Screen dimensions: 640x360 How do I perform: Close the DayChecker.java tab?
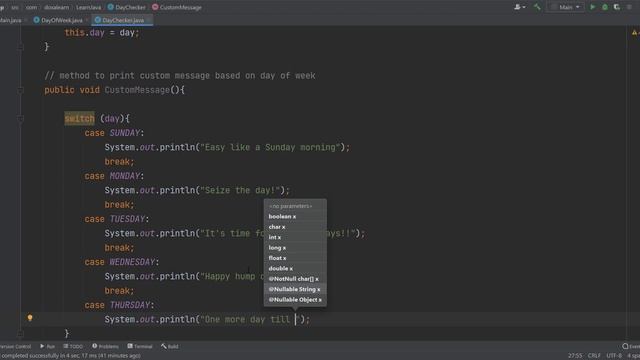coord(149,20)
